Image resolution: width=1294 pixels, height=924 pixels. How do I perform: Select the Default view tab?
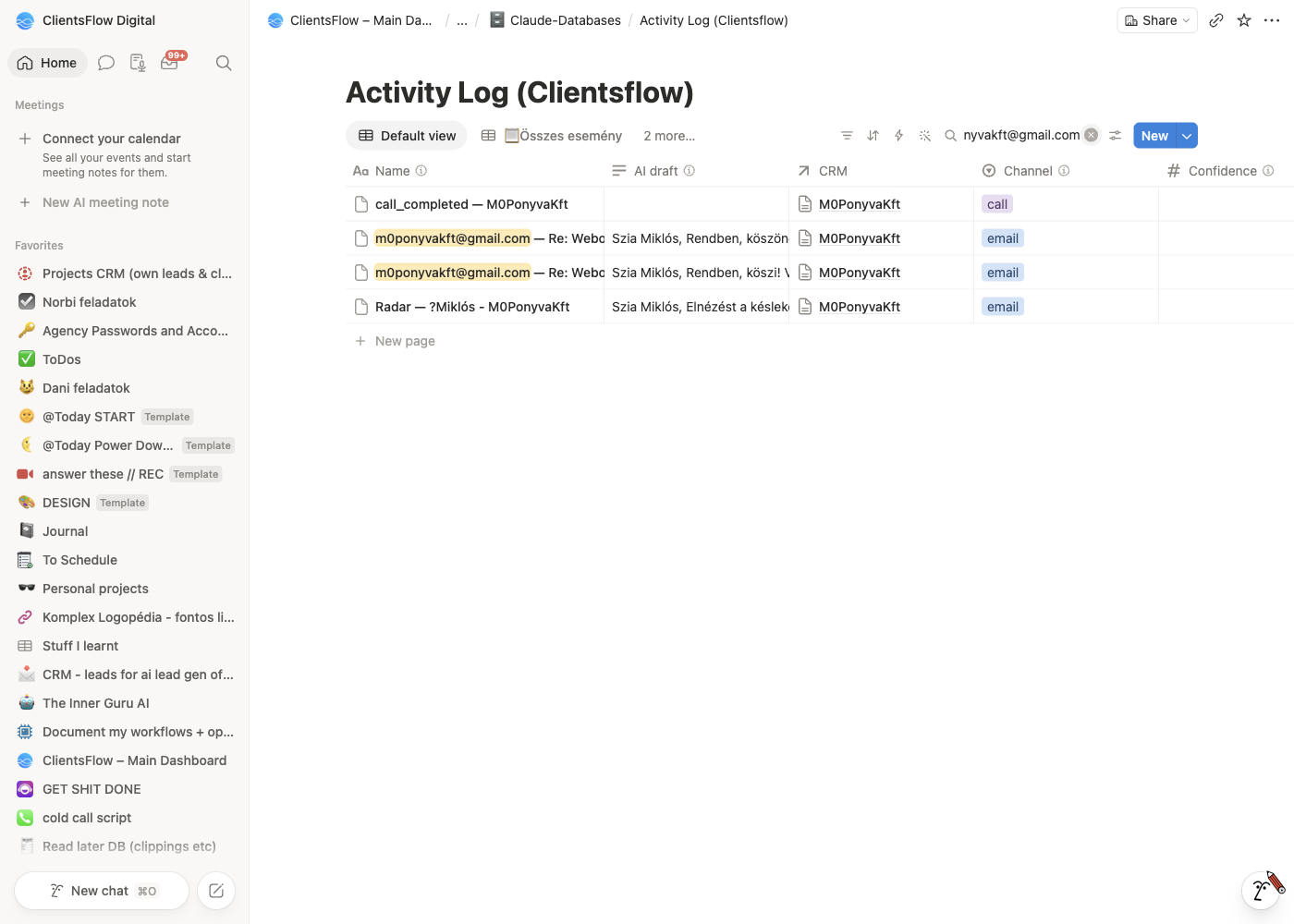point(407,136)
